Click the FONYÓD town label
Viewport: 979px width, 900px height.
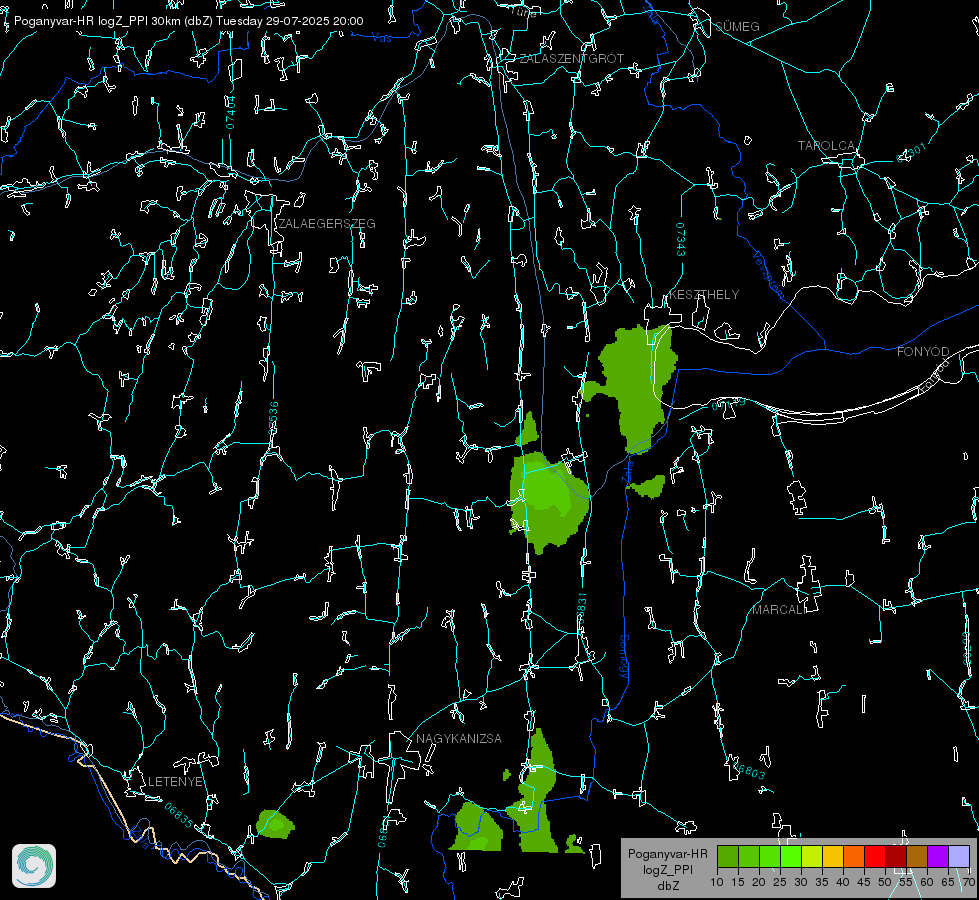point(923,352)
